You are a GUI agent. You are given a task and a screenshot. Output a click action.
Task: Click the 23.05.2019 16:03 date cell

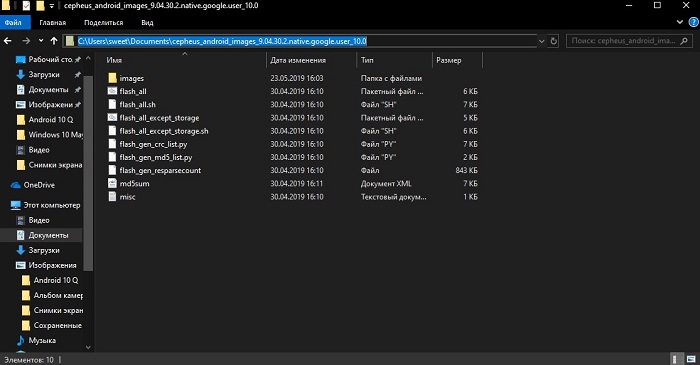[x=297, y=78]
